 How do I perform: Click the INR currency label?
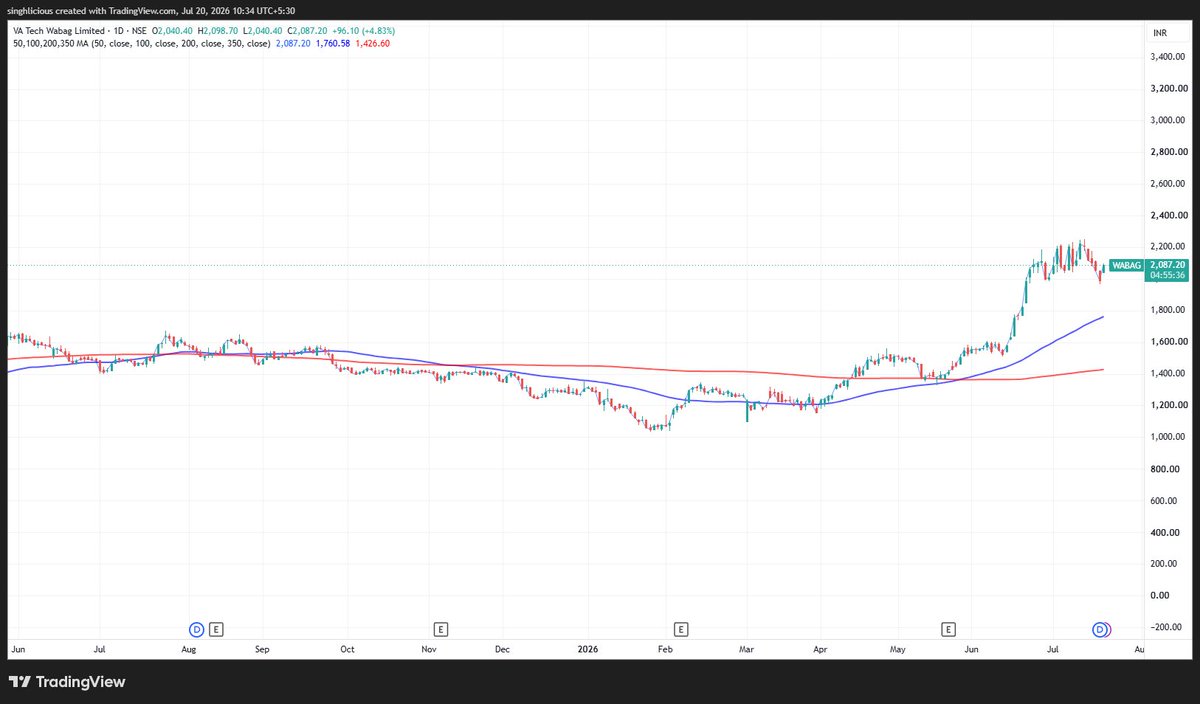click(x=1160, y=33)
